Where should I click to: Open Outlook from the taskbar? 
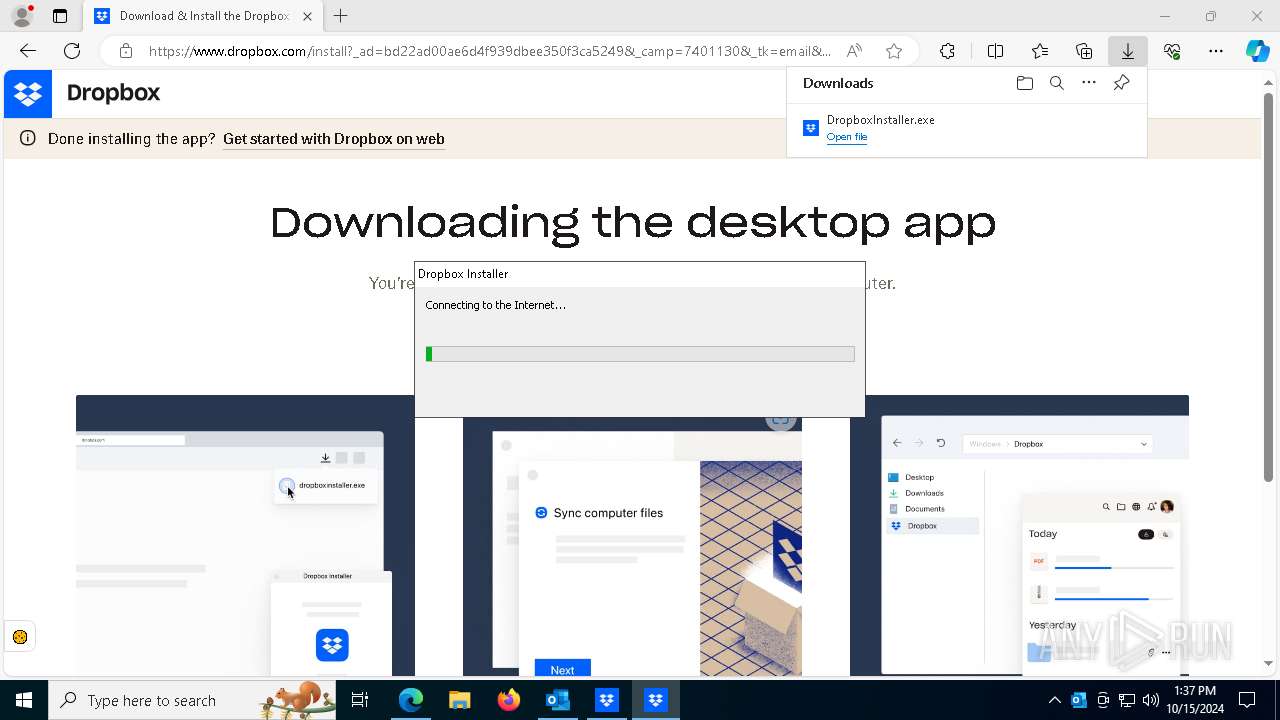(x=558, y=700)
